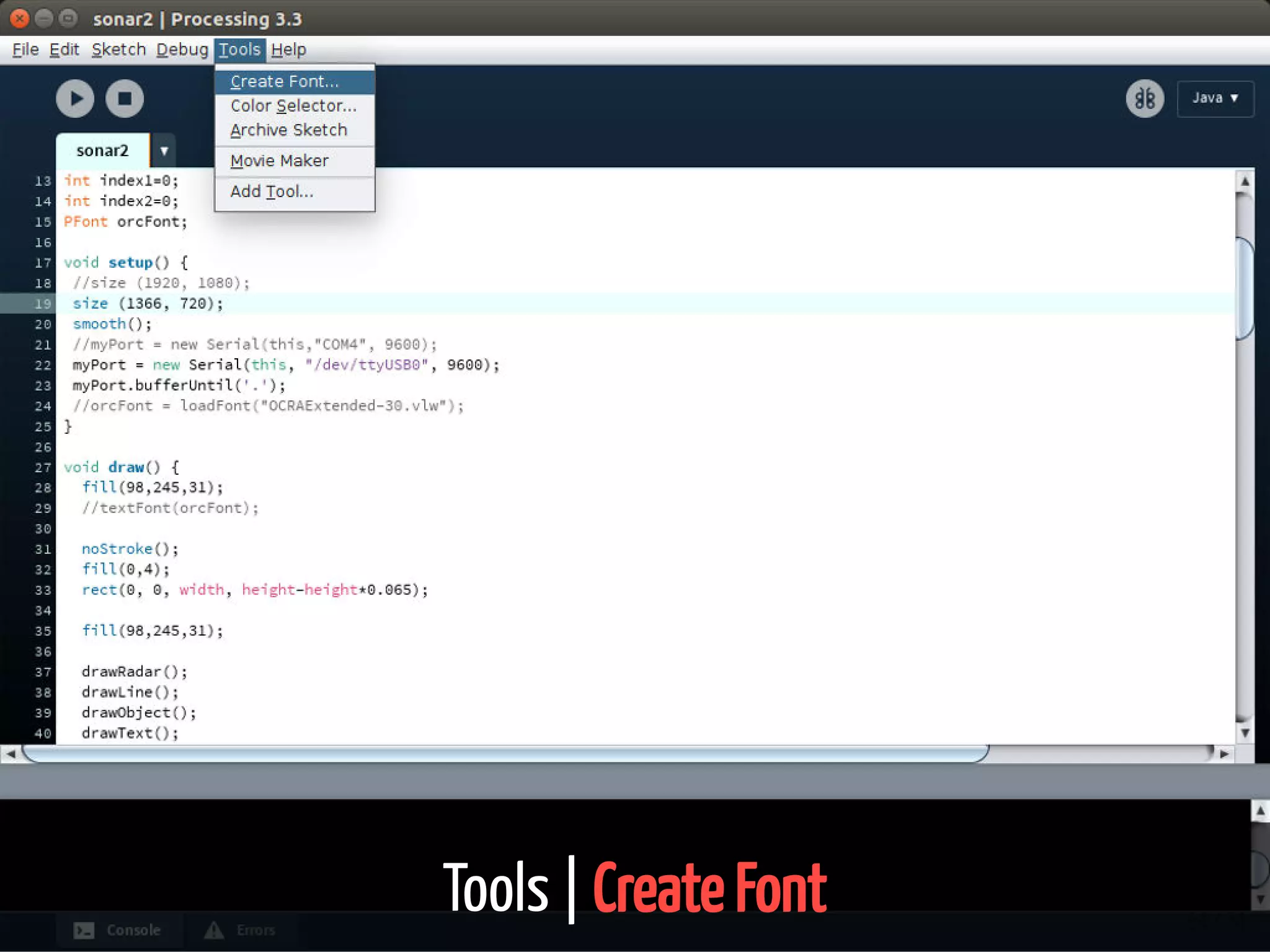Open the Sketch menu
Screen dimensions: 1270x952
click(x=118, y=50)
